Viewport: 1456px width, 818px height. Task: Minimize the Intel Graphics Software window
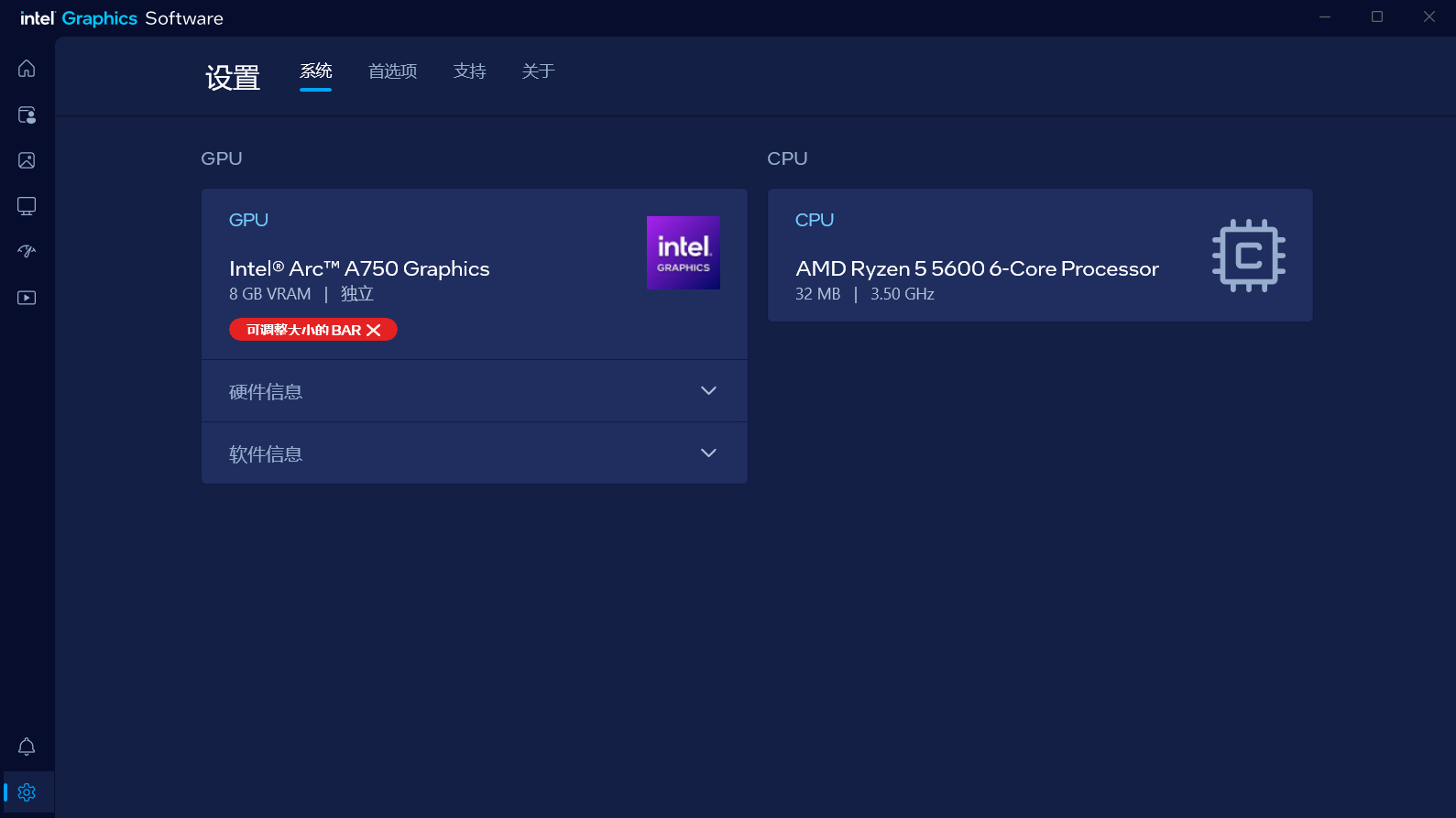pos(1324,17)
